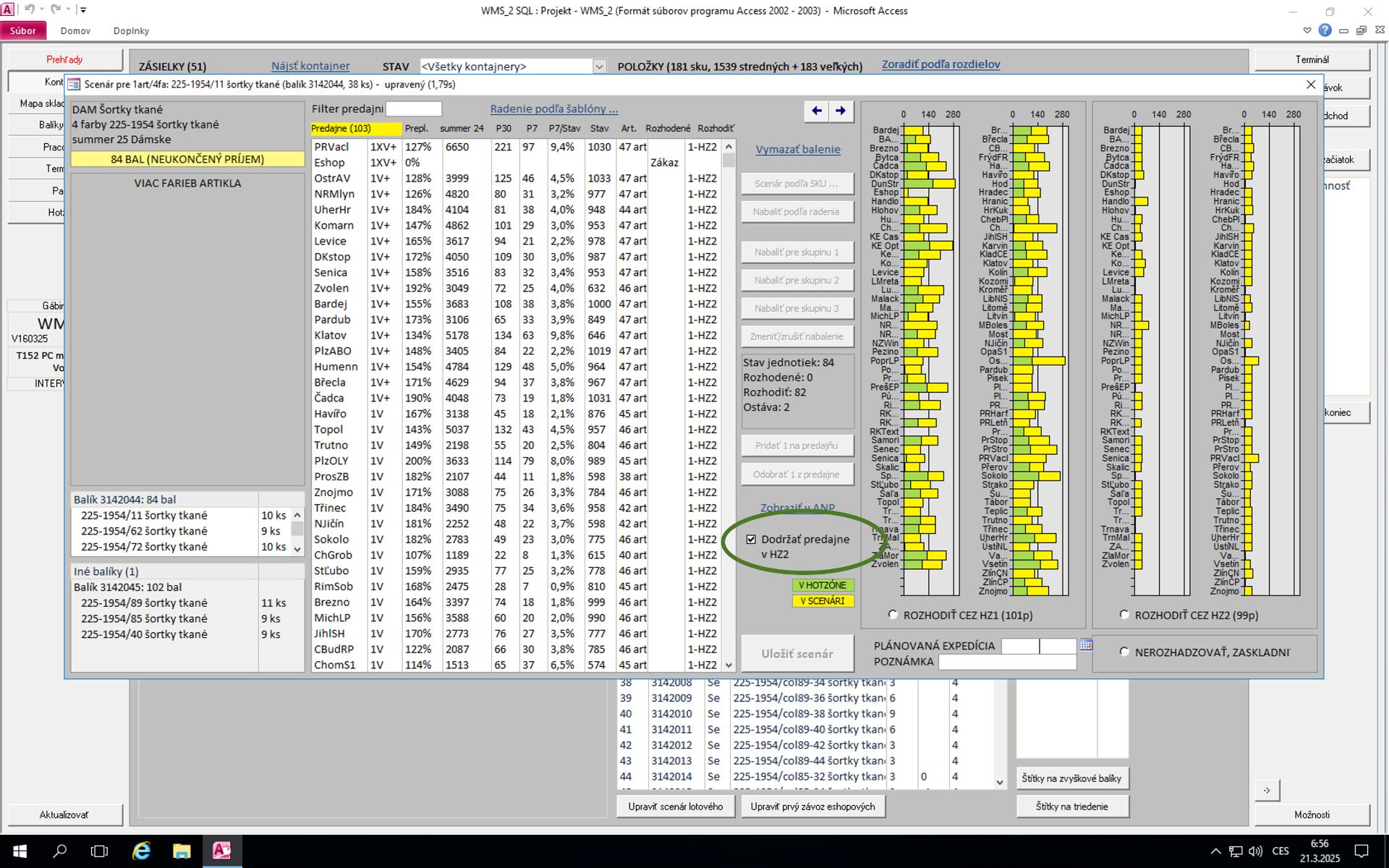Viewport: 1389px width, 868px height.
Task: Click the yellow V SCENÁRI legend swatch
Action: (x=823, y=600)
